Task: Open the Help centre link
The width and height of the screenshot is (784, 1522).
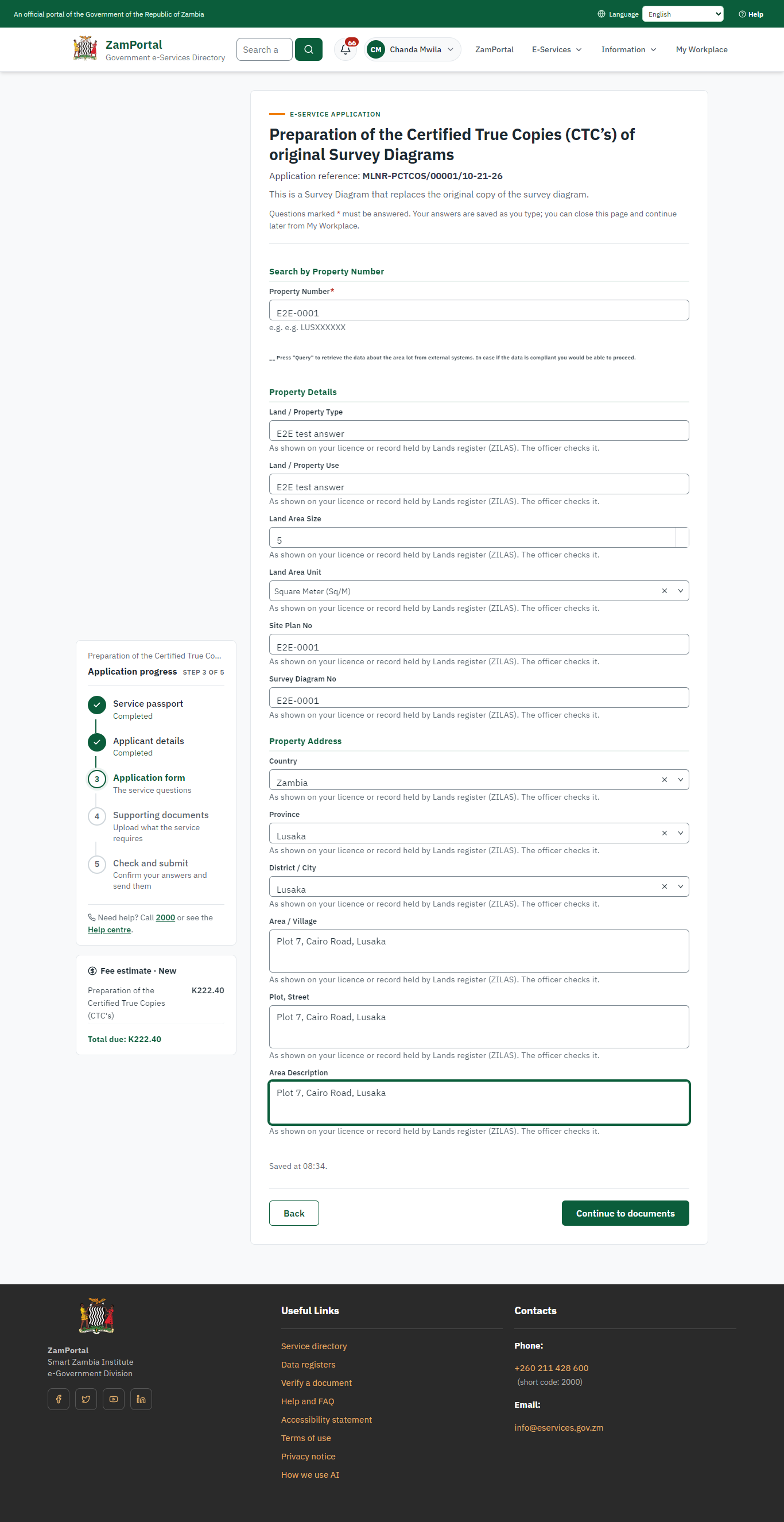Action: tap(109, 930)
